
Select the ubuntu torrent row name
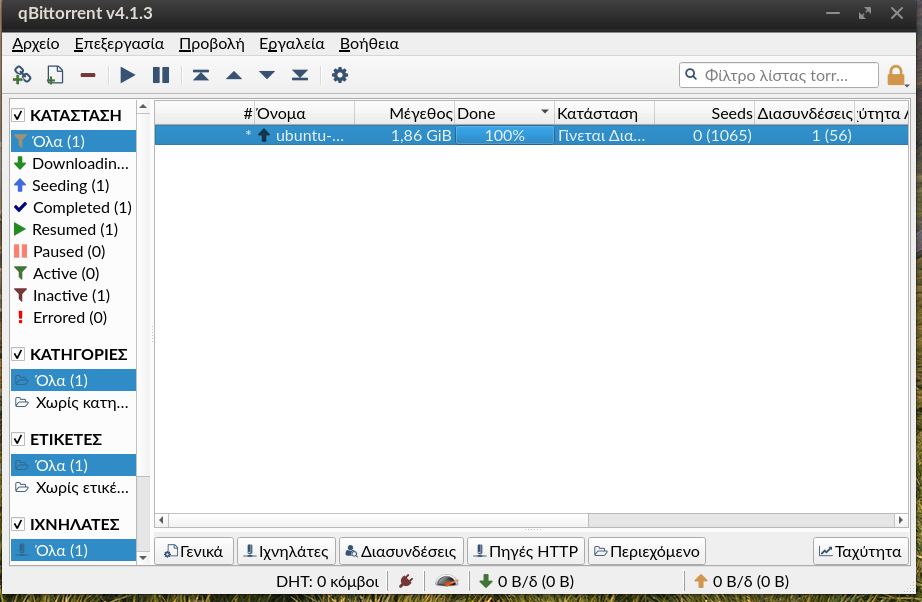click(310, 136)
